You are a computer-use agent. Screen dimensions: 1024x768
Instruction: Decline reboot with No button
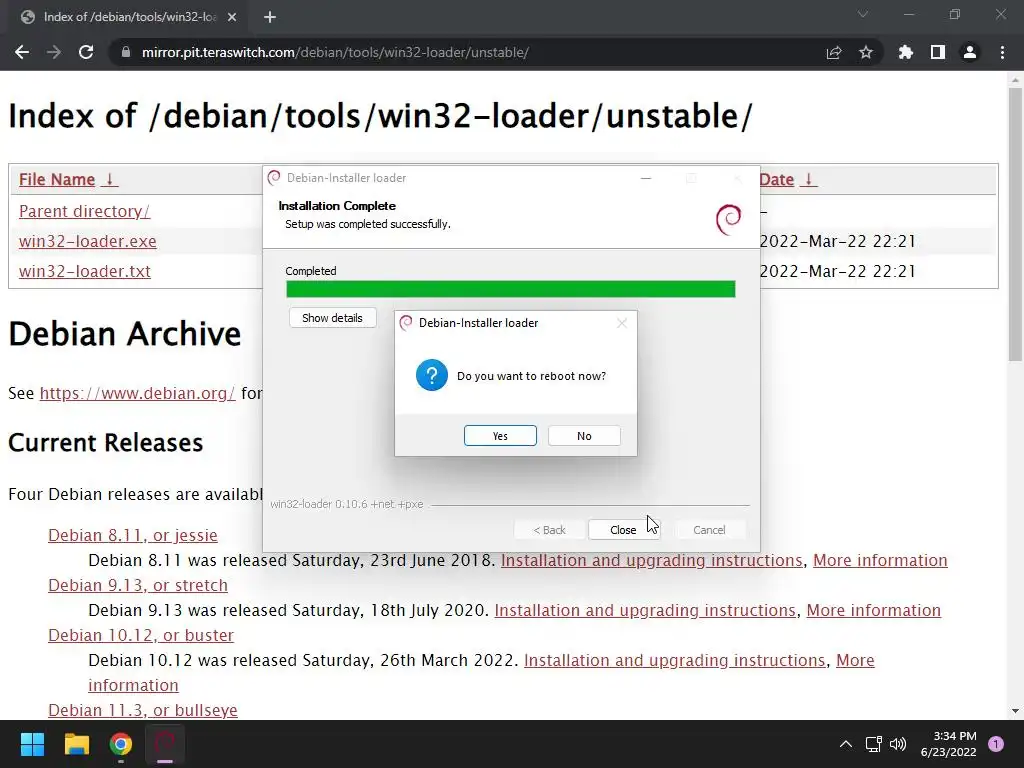pos(584,436)
